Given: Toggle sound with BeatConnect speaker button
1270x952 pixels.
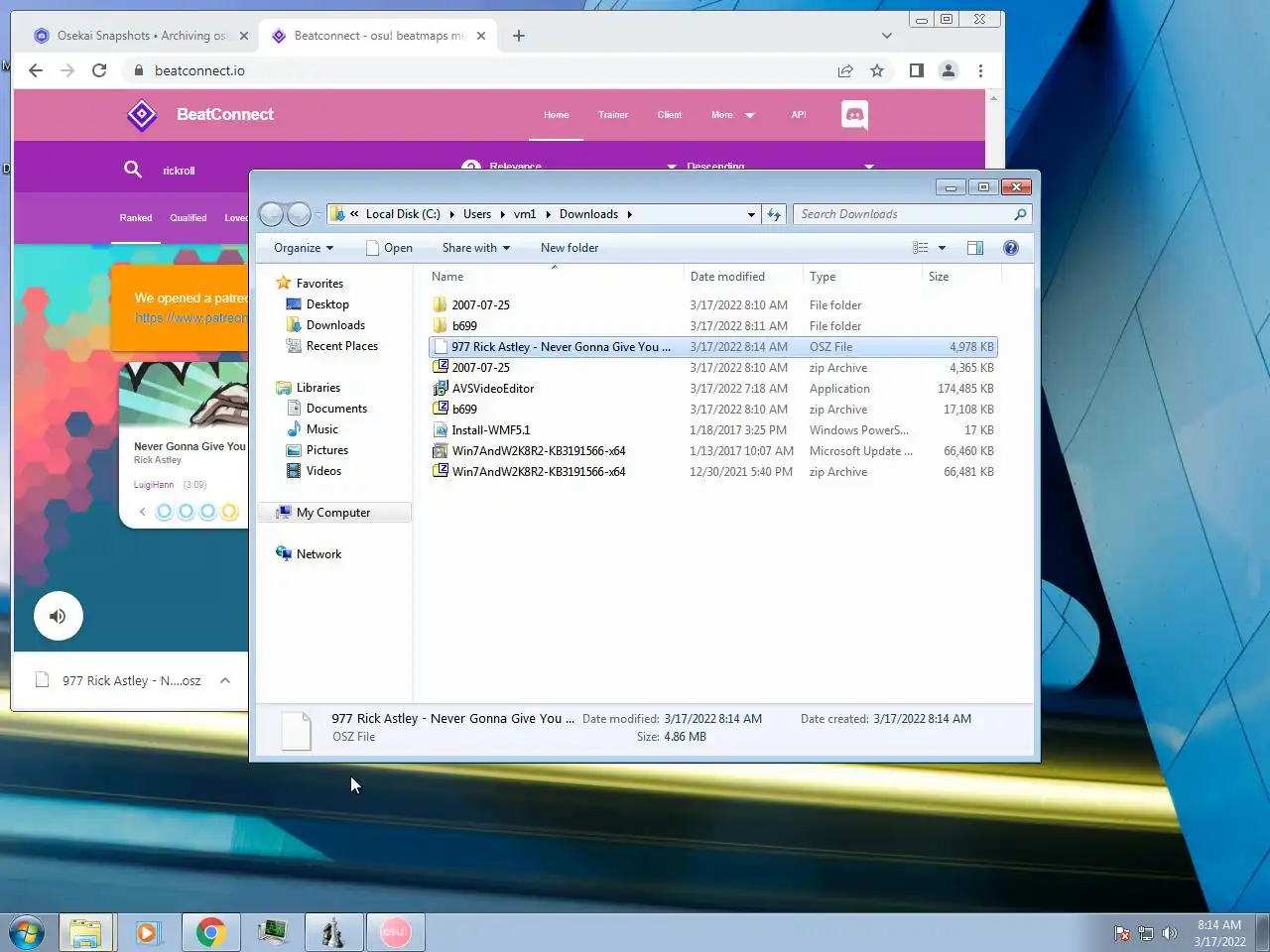Looking at the screenshot, I should pyautogui.click(x=58, y=616).
